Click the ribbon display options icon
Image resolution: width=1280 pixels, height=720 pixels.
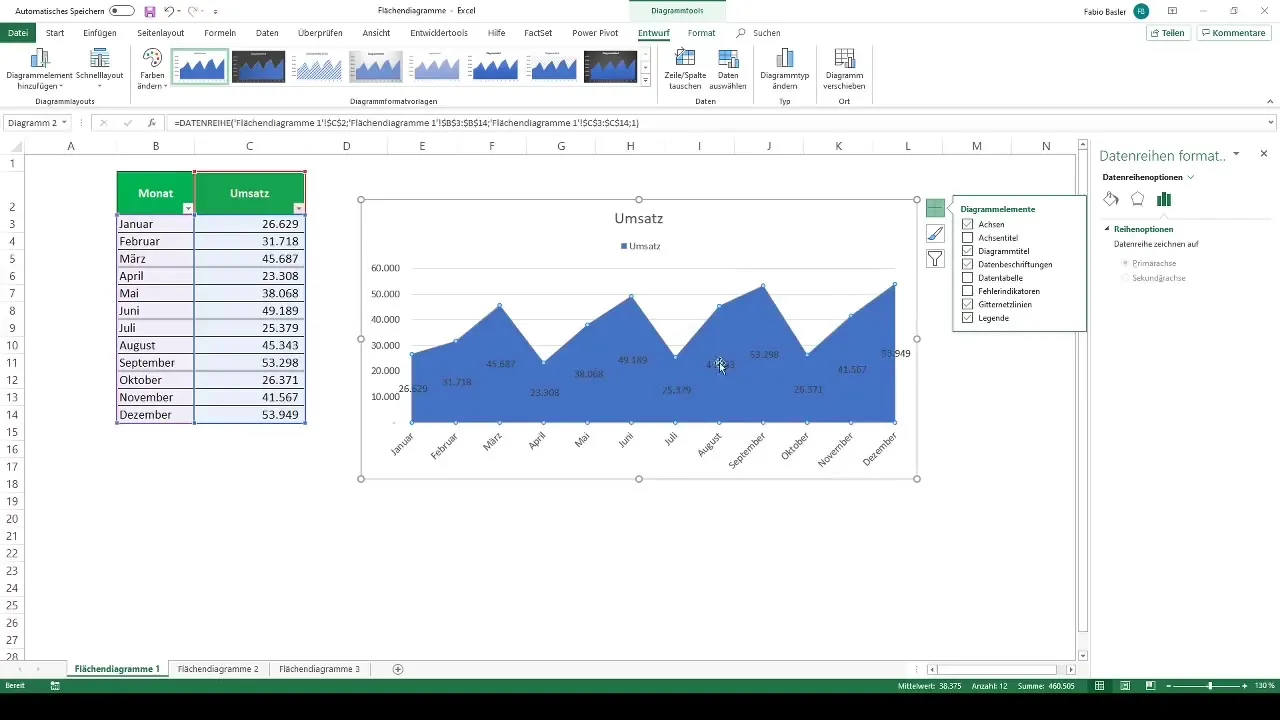(1172, 11)
